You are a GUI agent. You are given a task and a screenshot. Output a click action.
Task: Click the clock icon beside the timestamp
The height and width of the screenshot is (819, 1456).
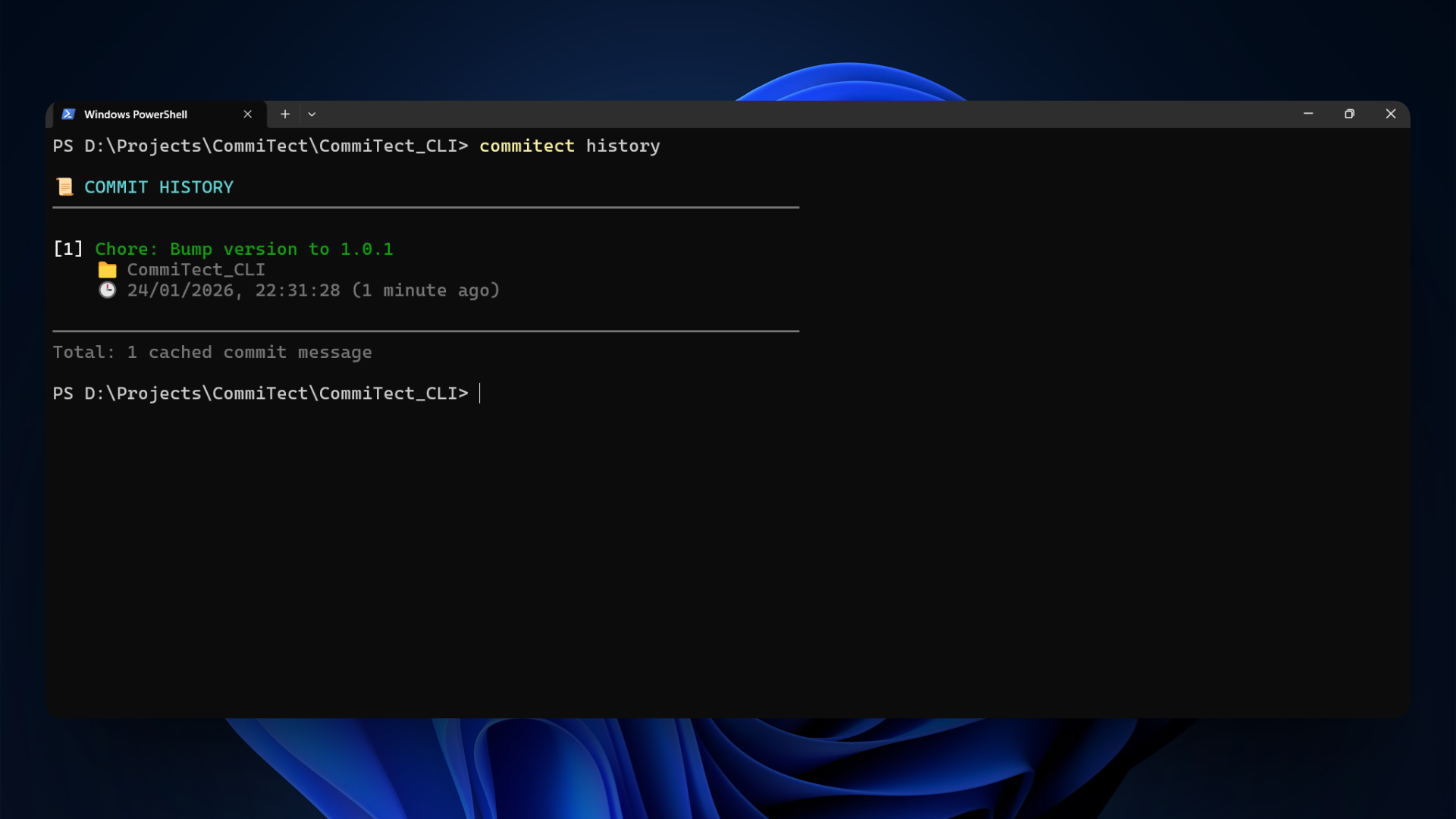pyautogui.click(x=108, y=290)
